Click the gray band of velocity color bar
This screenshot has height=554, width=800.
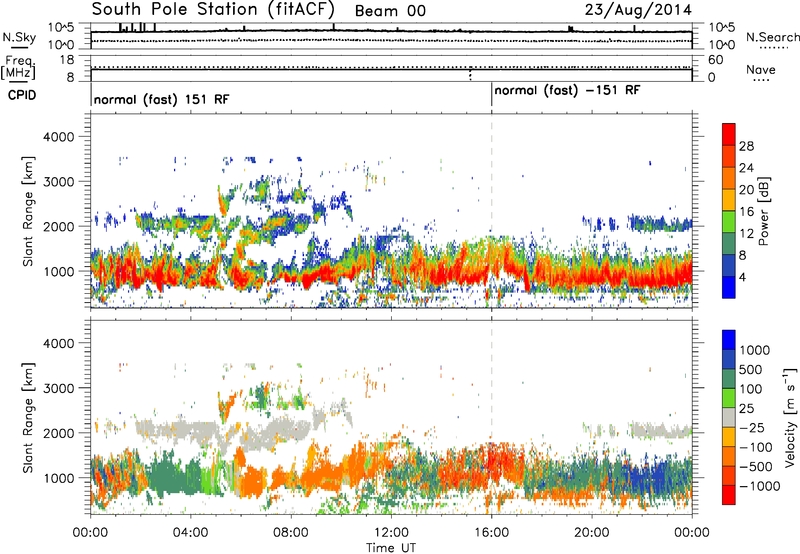pos(729,417)
